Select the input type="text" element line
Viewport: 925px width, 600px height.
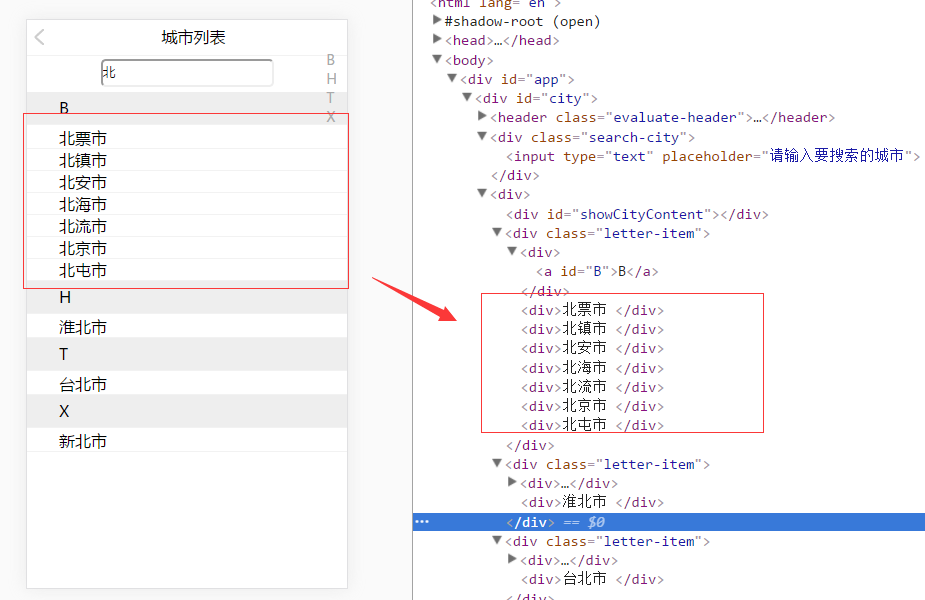713,156
